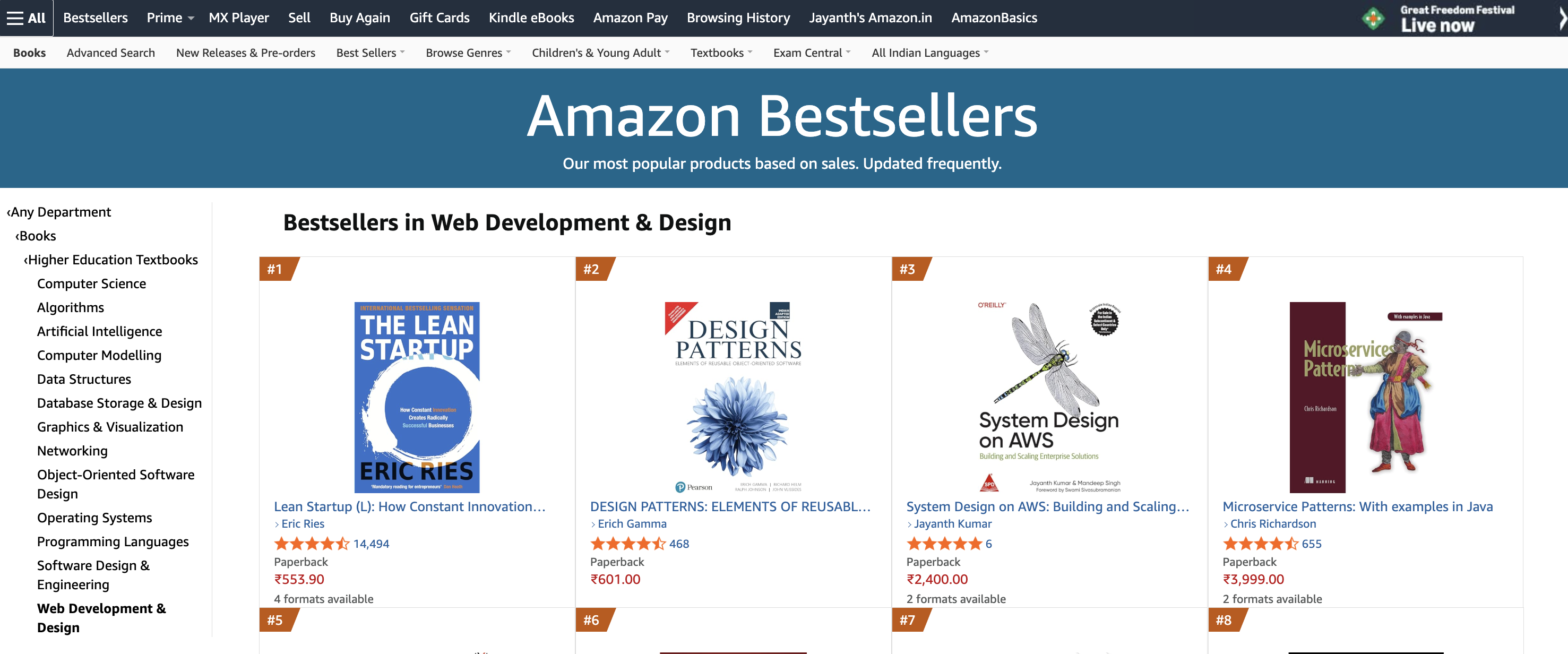Open the Sell page
1568x654 pixels.
click(x=299, y=18)
